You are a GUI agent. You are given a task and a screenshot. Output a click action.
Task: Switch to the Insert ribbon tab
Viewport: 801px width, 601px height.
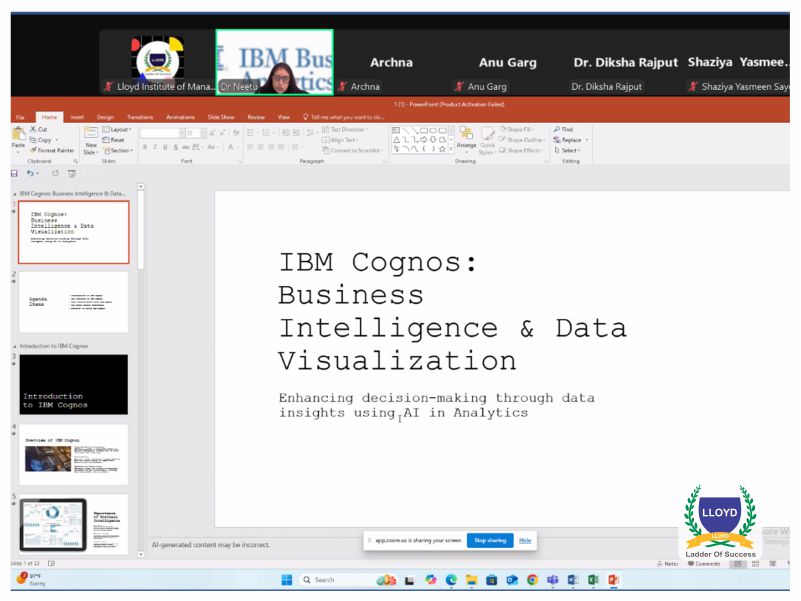77,117
